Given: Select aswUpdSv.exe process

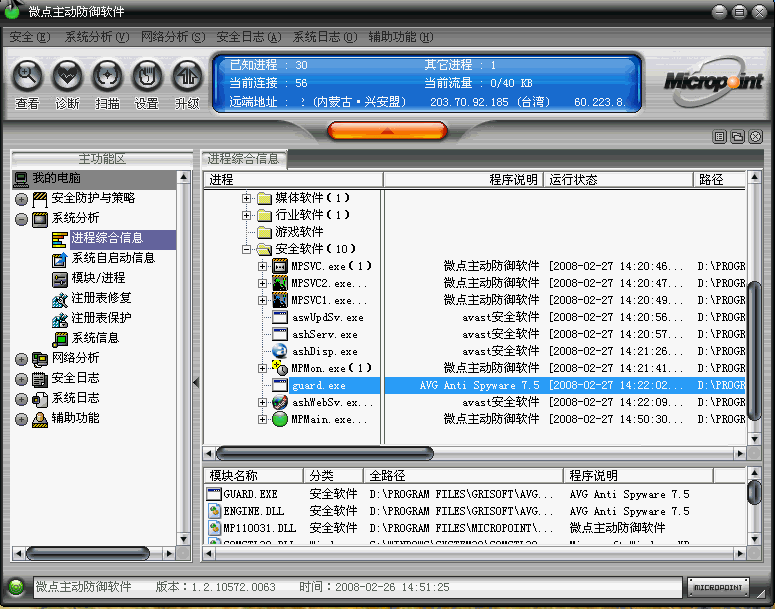Looking at the screenshot, I should coord(328,317).
